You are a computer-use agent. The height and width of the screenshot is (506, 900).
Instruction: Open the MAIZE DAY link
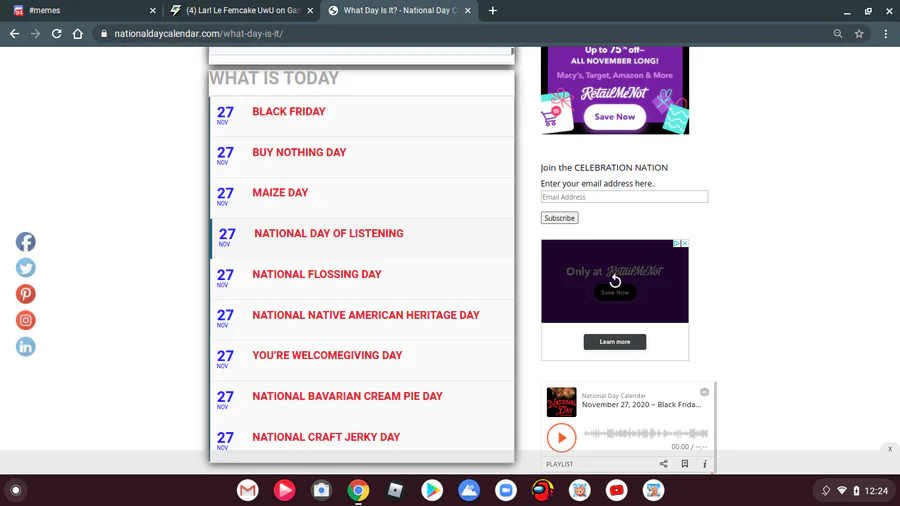pos(280,193)
